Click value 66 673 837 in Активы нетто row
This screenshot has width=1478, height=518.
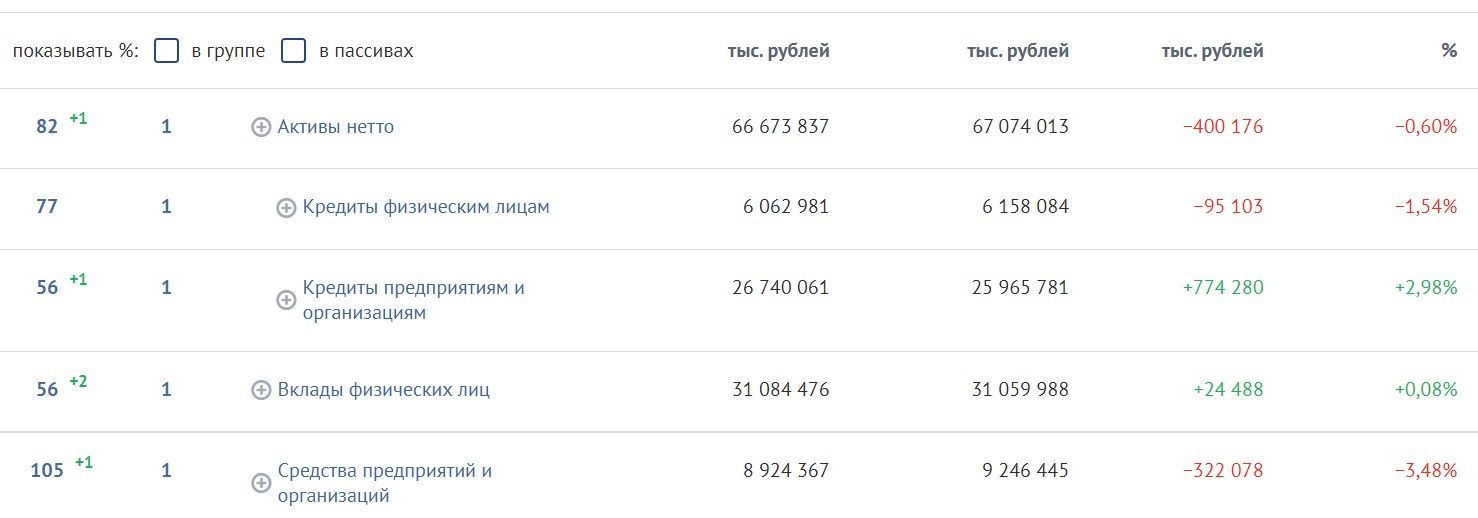781,127
